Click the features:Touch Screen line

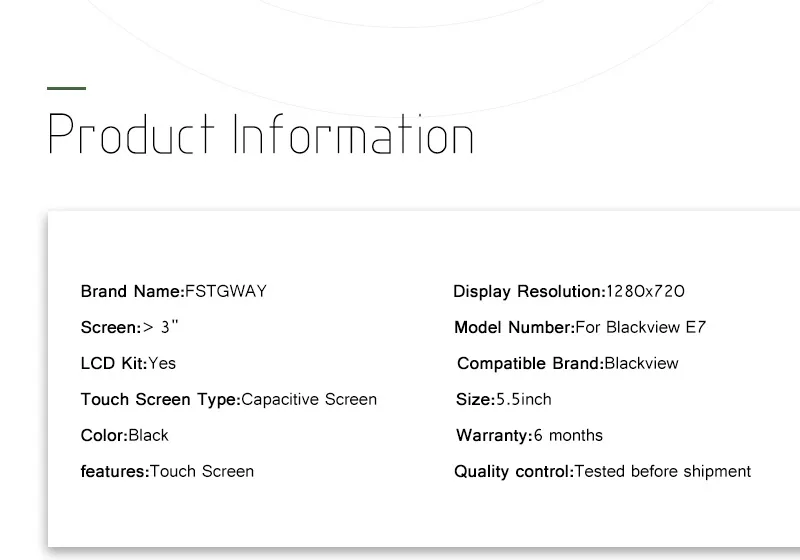point(167,471)
